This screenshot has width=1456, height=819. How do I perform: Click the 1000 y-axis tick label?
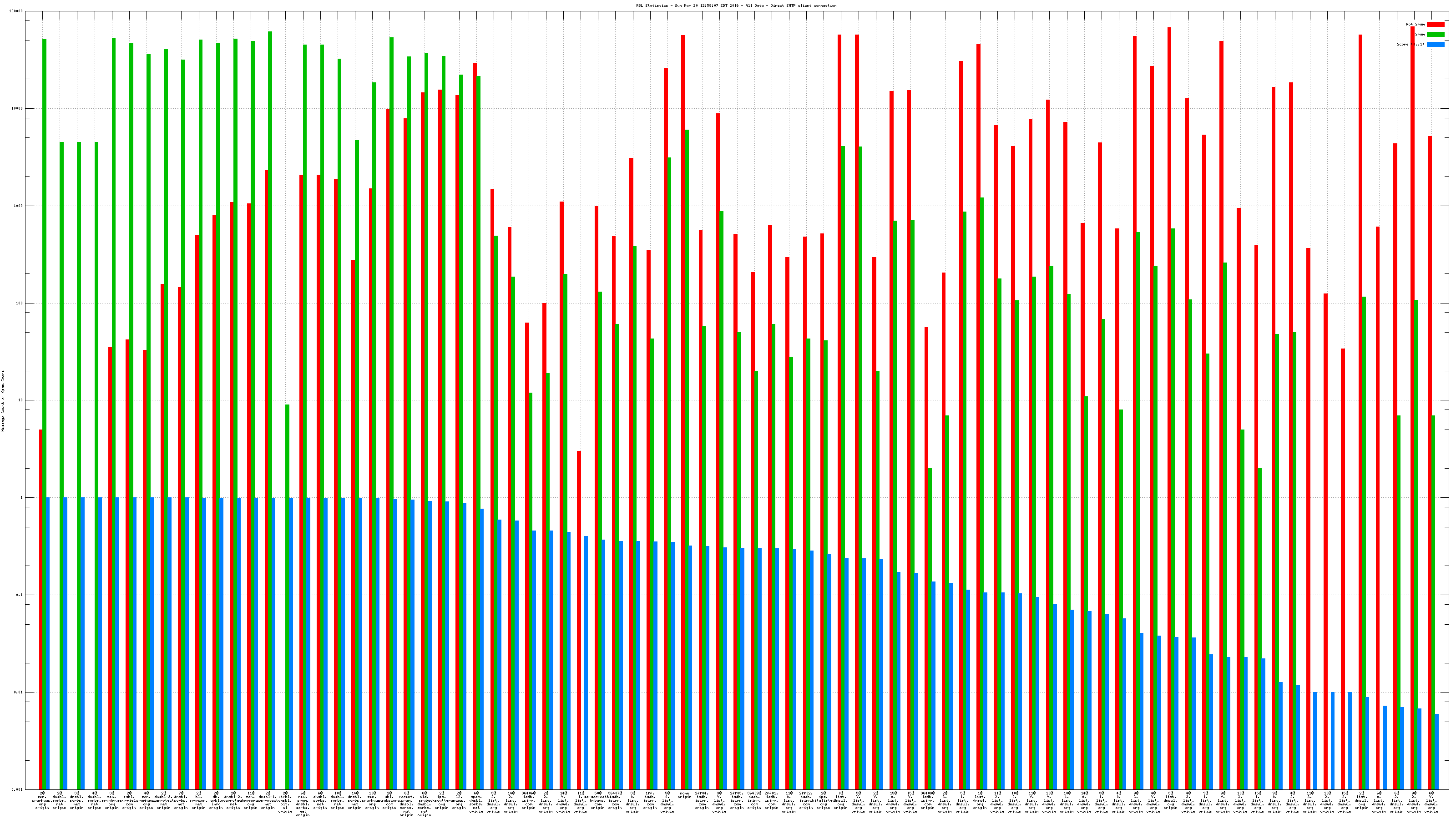[x=19, y=206]
